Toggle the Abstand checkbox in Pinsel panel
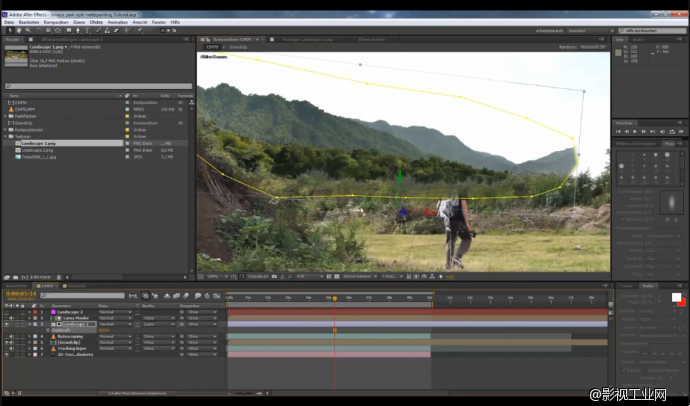This screenshot has height=406, width=690. tap(623, 219)
